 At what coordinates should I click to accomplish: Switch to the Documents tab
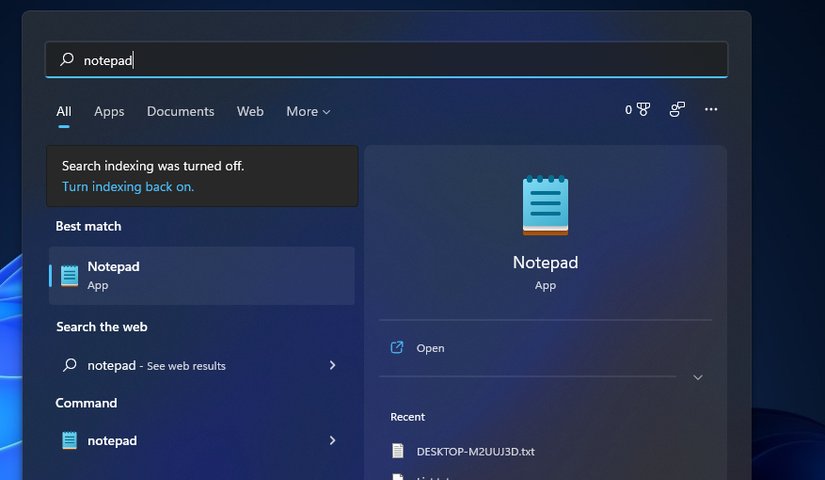click(180, 112)
